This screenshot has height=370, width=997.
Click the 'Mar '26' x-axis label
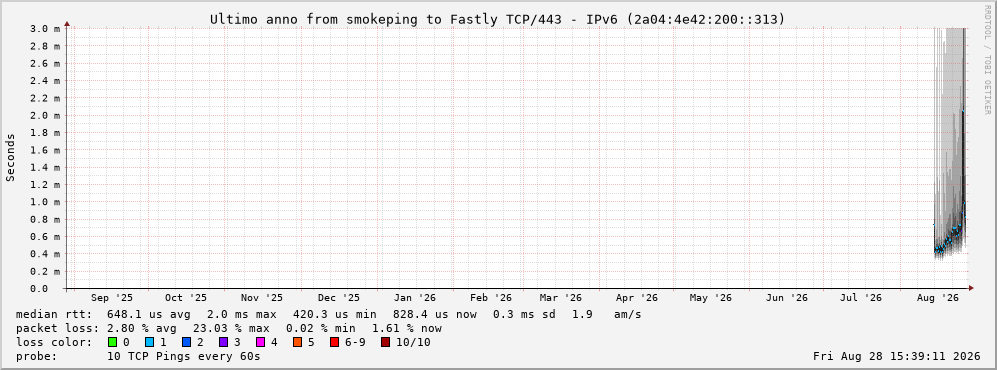(x=560, y=298)
